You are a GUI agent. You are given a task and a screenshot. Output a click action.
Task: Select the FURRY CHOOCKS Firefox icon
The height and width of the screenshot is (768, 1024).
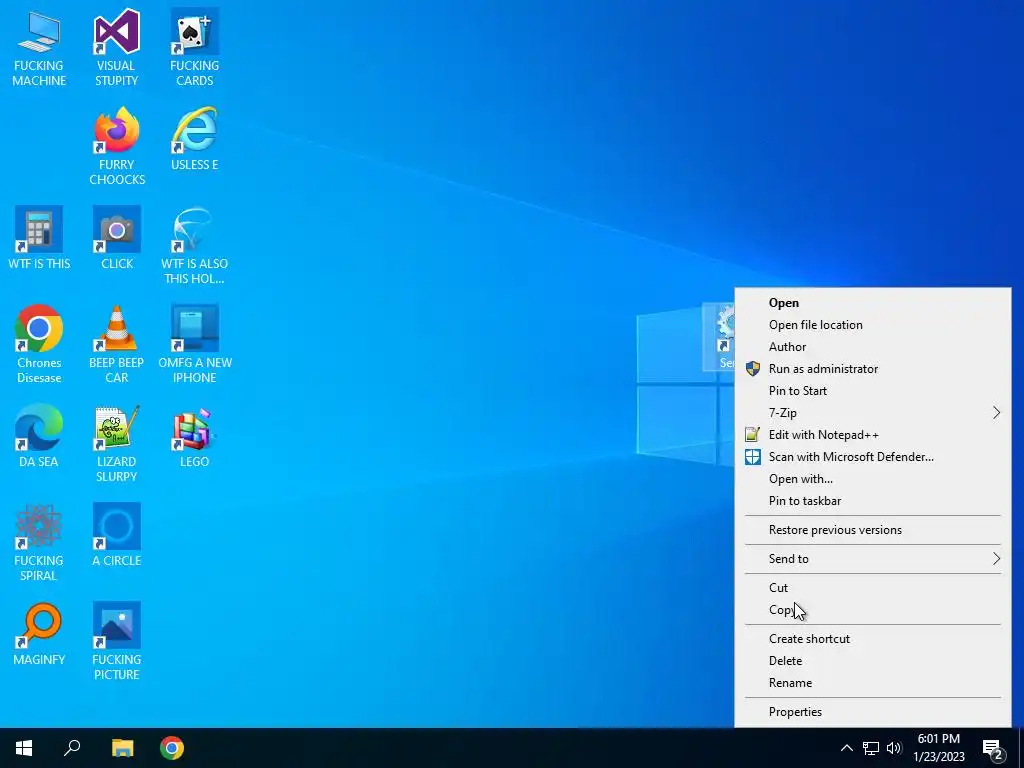click(x=117, y=146)
